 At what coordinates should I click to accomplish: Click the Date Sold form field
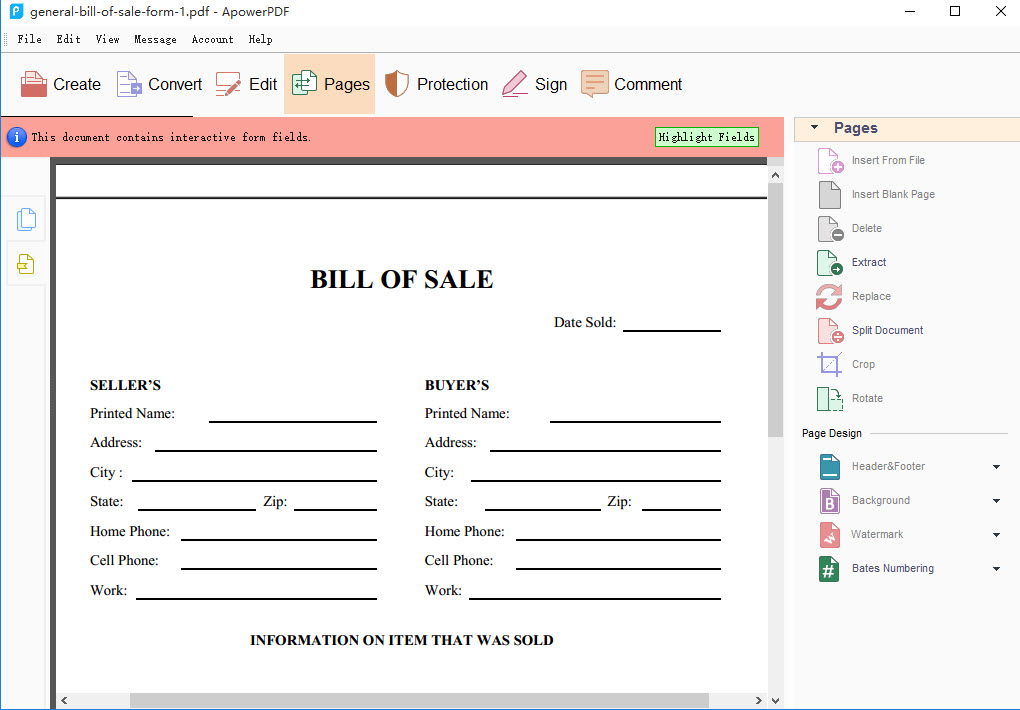671,323
